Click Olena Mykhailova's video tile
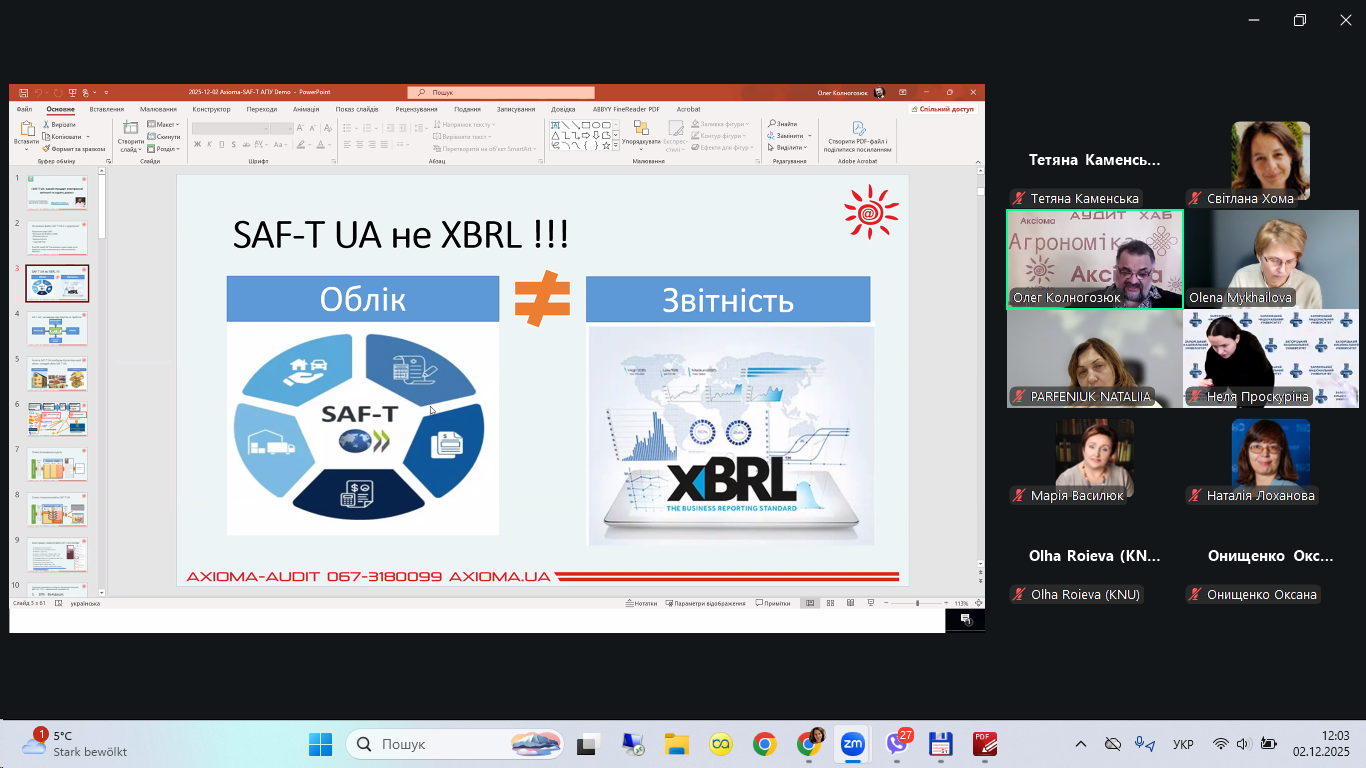The width and height of the screenshot is (1366, 768). point(1271,259)
